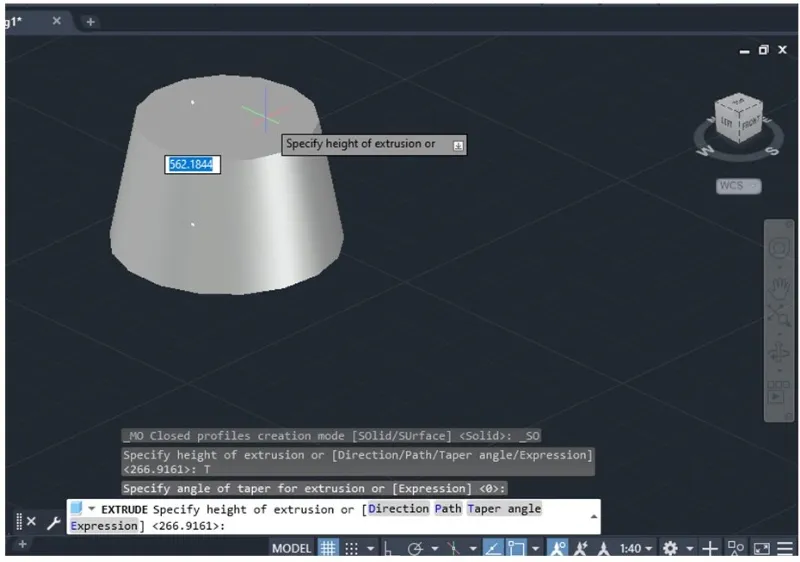Toggle snap mode in status bar
This screenshot has width=800, height=562.
pyautogui.click(x=351, y=548)
